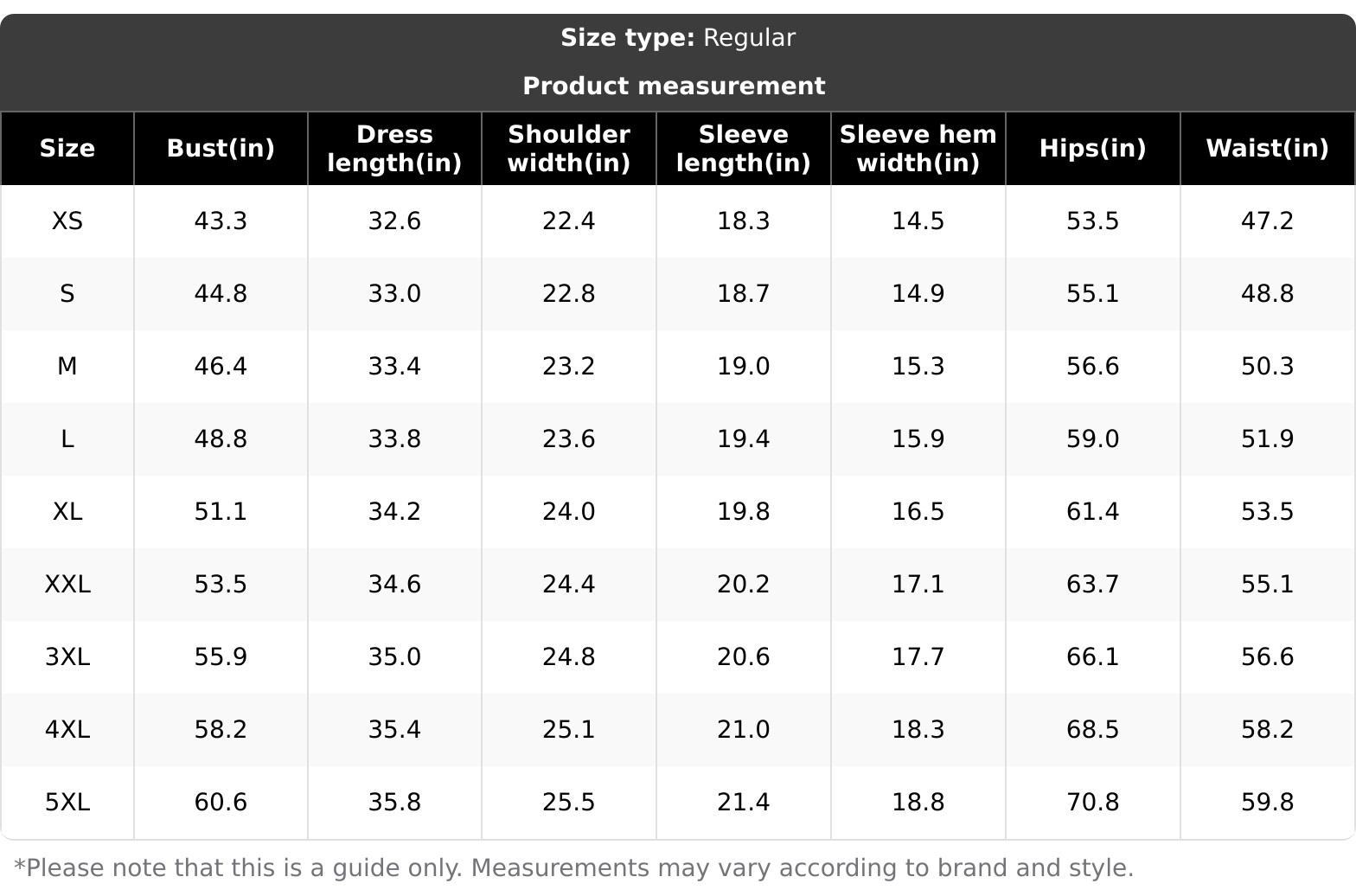This screenshot has width=1356, height=896.
Task: Click the measurement guide disclaimer note
Action: (573, 868)
